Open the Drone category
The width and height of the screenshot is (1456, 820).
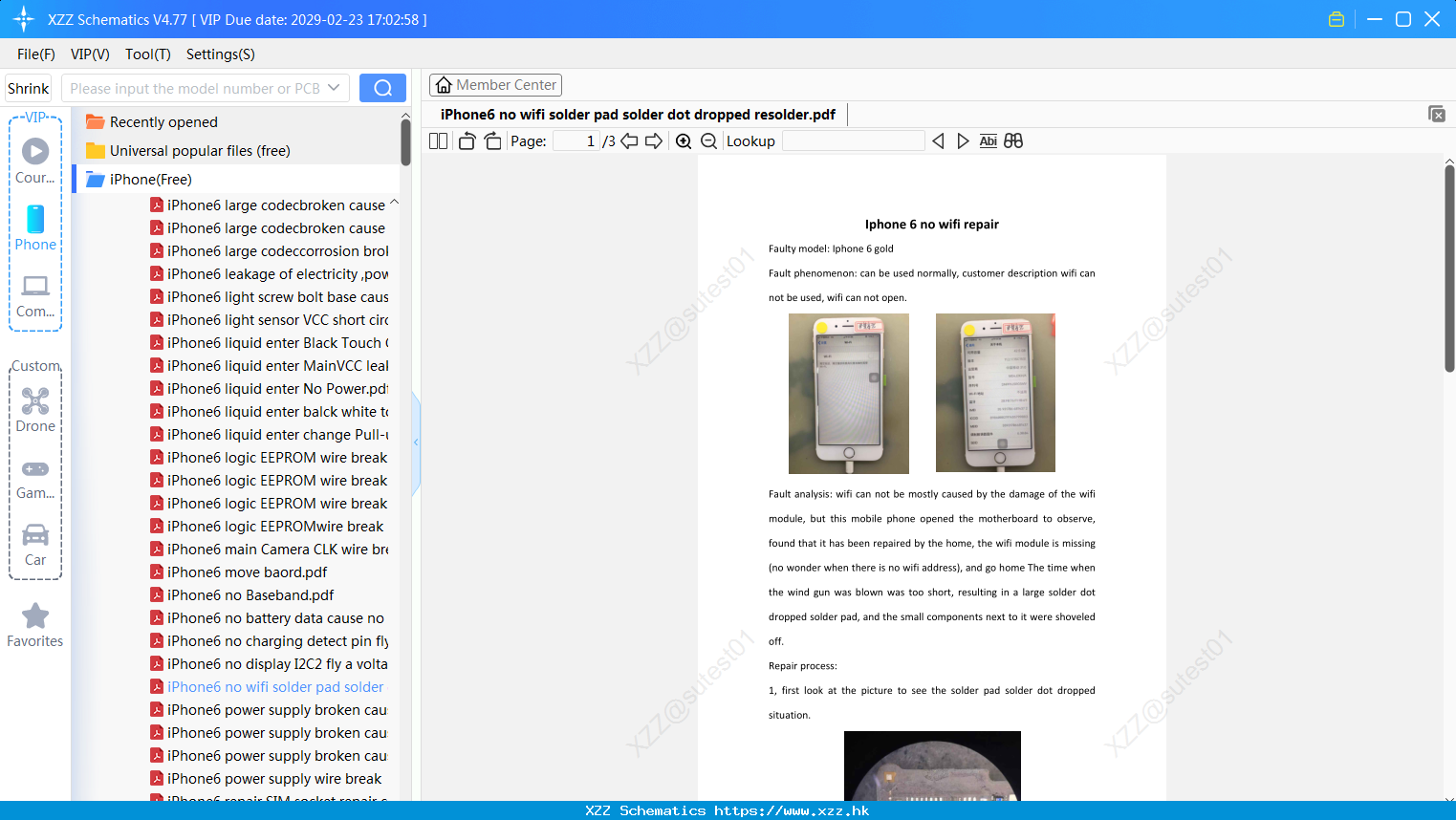click(35, 410)
